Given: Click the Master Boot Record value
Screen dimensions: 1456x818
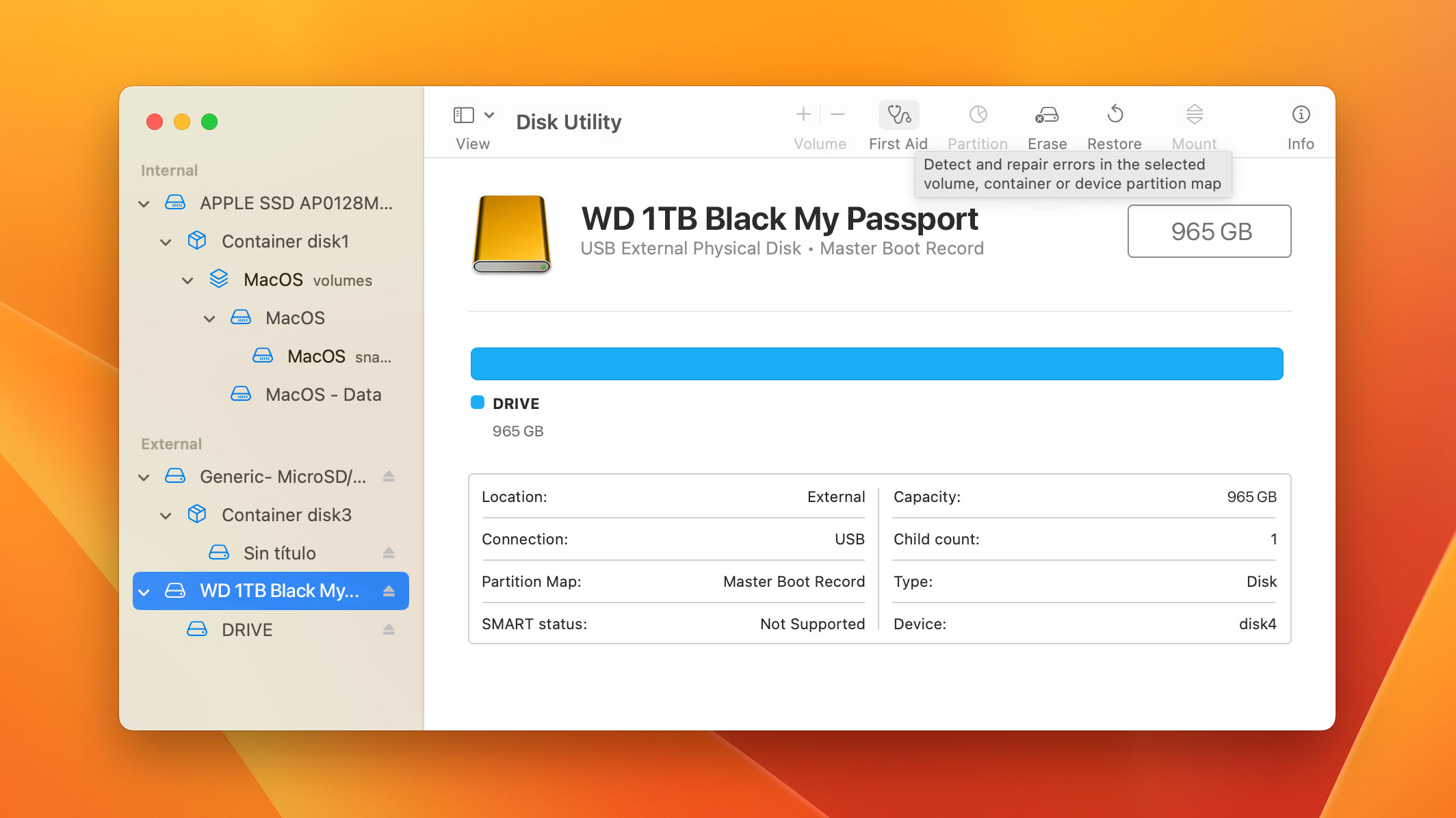Looking at the screenshot, I should [794, 581].
